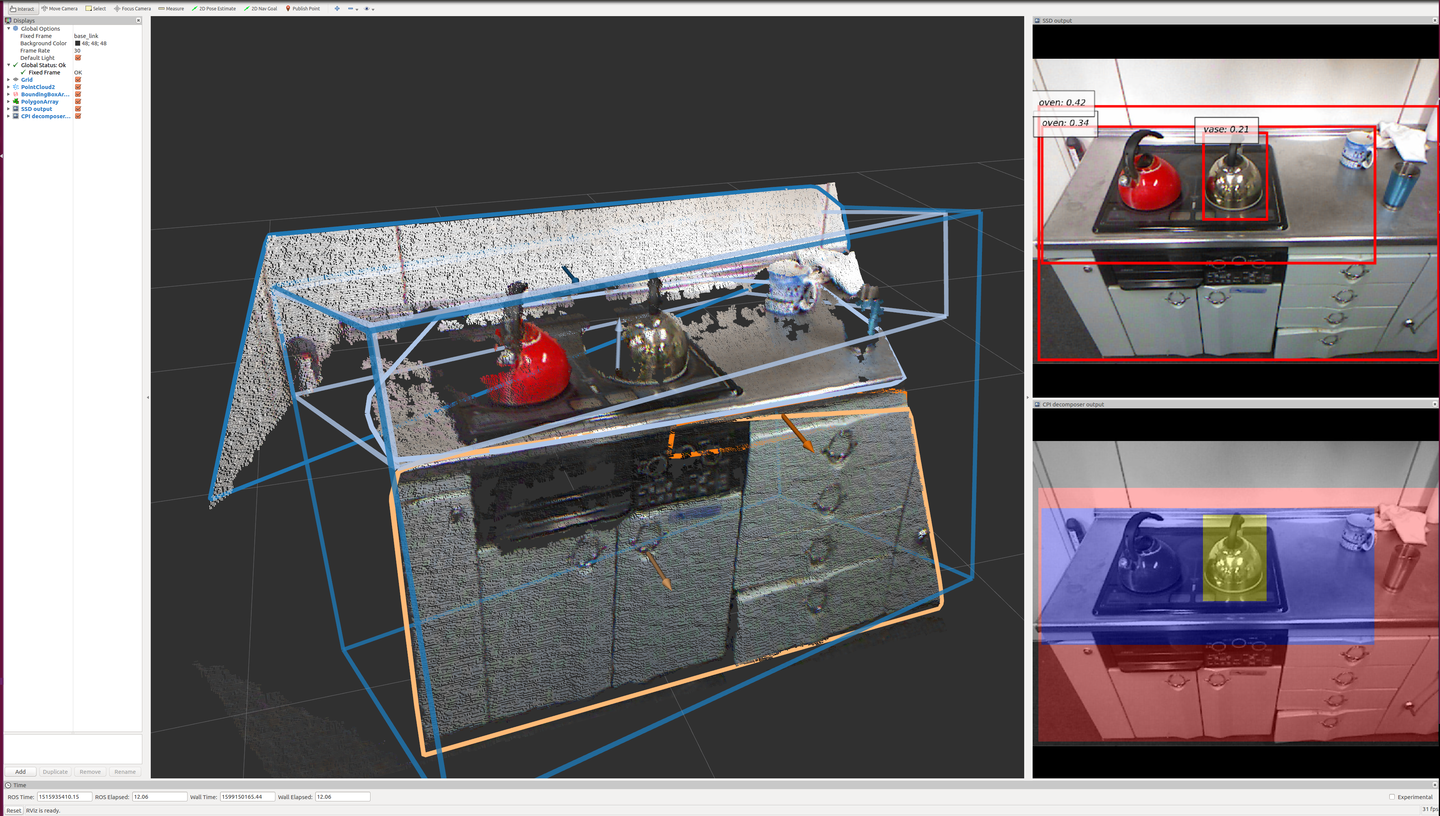Toggle the Default Light checkbox
Image resolution: width=1440 pixels, height=816 pixels.
coord(78,58)
